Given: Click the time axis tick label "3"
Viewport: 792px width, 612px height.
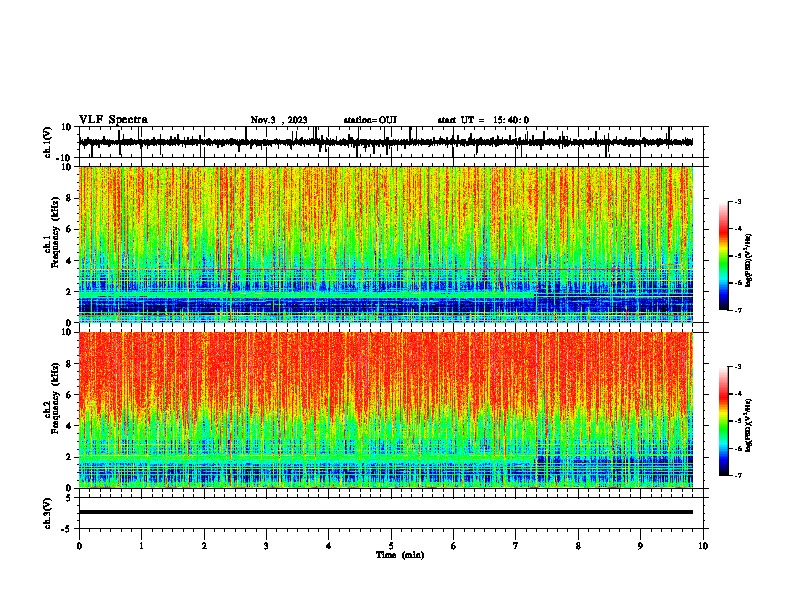Looking at the screenshot, I should pos(266,546).
